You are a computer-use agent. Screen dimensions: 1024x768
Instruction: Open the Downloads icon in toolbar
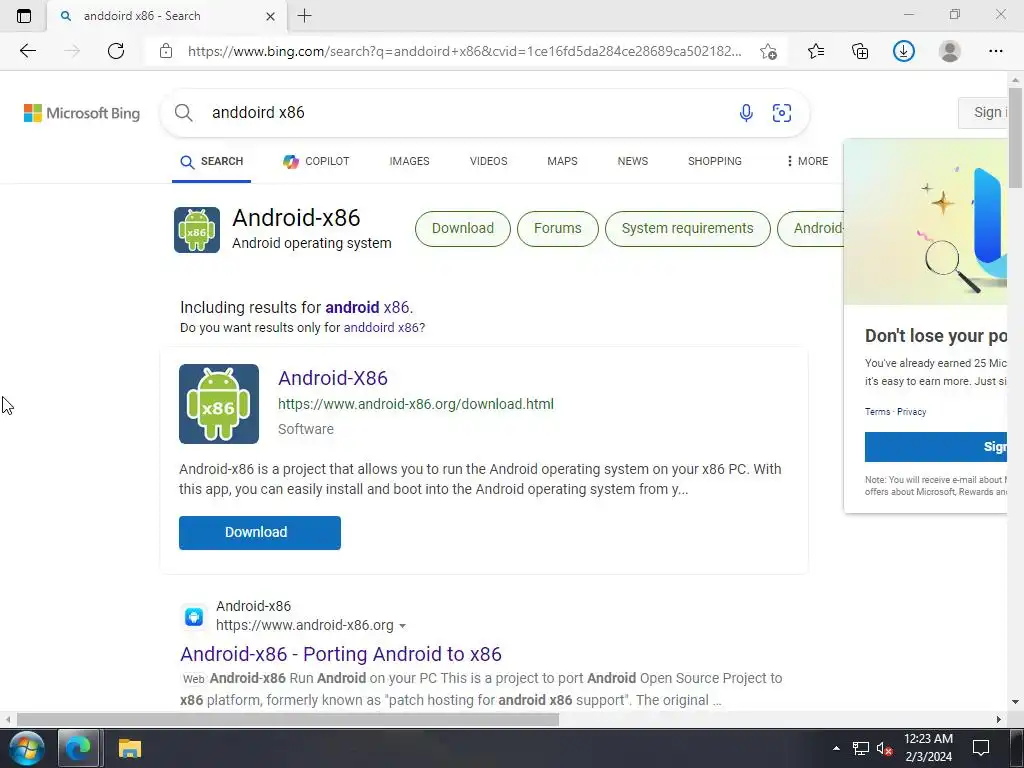(x=904, y=51)
